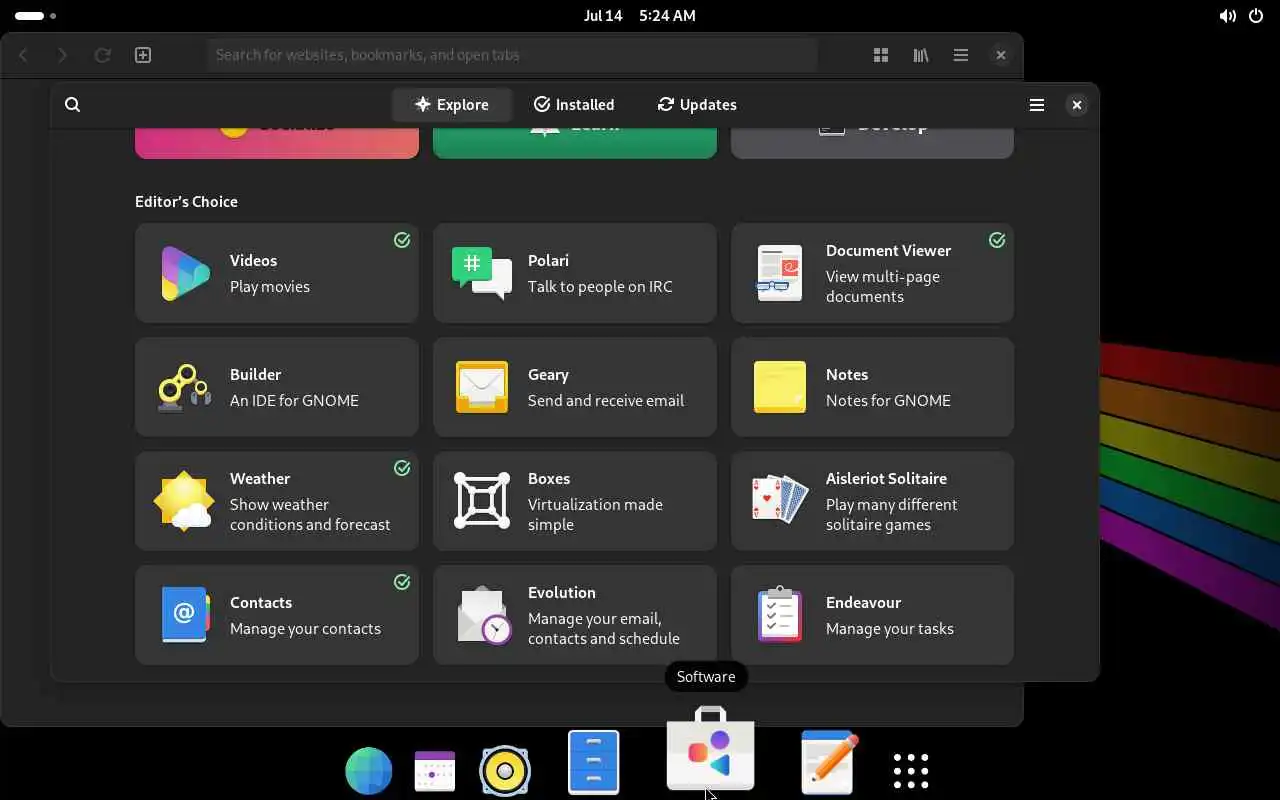Select 'Talk to people on IRC' text
The width and height of the screenshot is (1280, 800).
600,287
